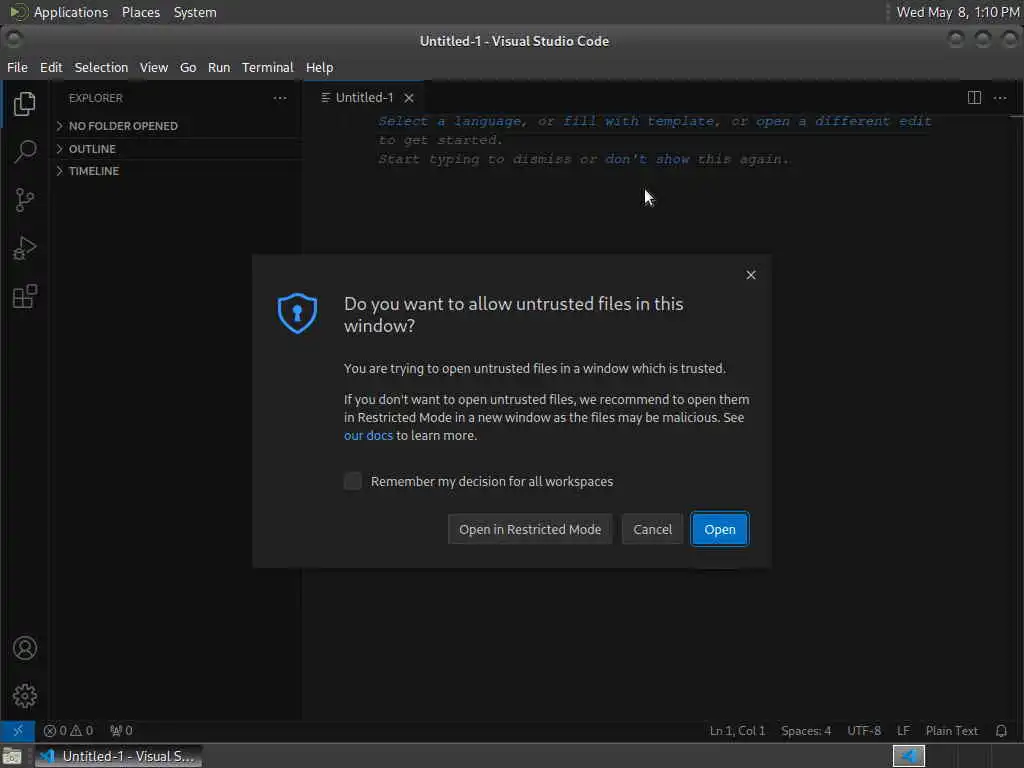Screen dimensions: 1024x768
Task: Click the blue Open button
Action: (x=720, y=529)
